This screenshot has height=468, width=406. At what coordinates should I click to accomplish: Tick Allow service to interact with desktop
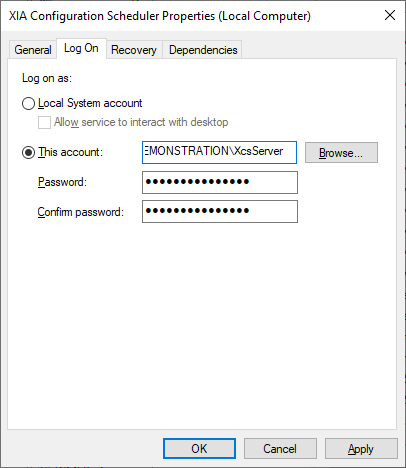click(x=44, y=122)
